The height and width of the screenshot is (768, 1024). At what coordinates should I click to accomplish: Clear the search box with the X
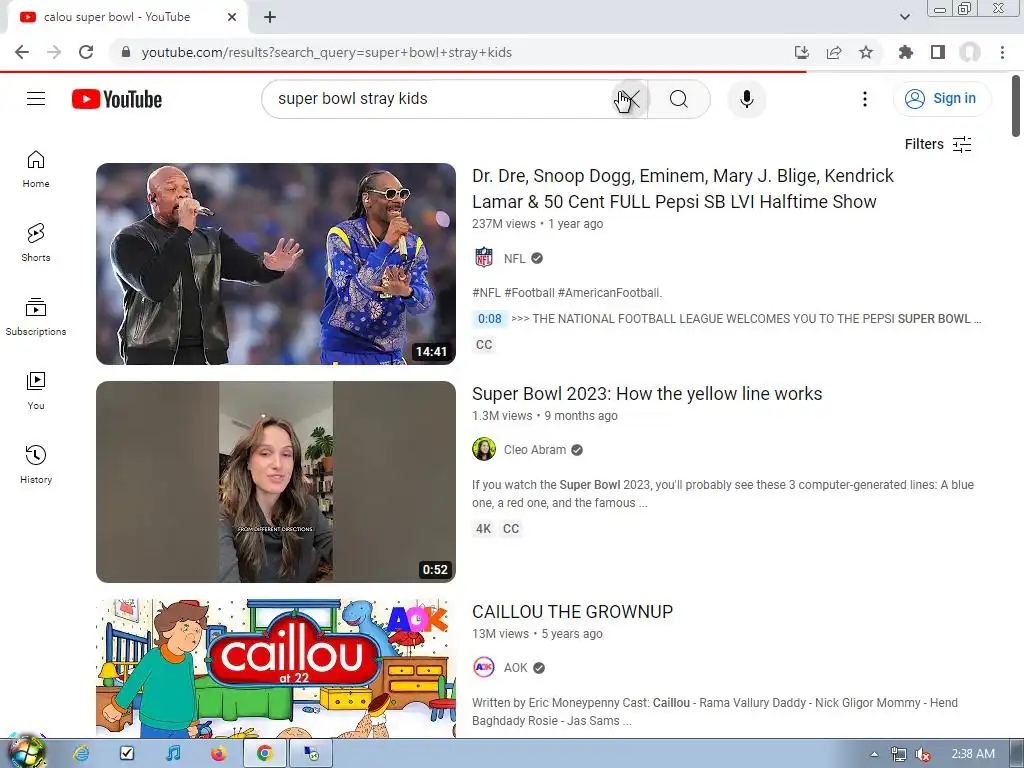point(631,99)
